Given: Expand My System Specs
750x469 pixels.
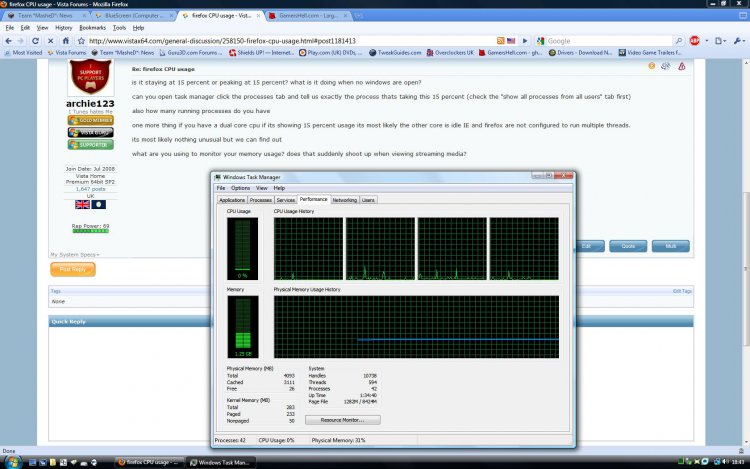Looking at the screenshot, I should coord(75,254).
